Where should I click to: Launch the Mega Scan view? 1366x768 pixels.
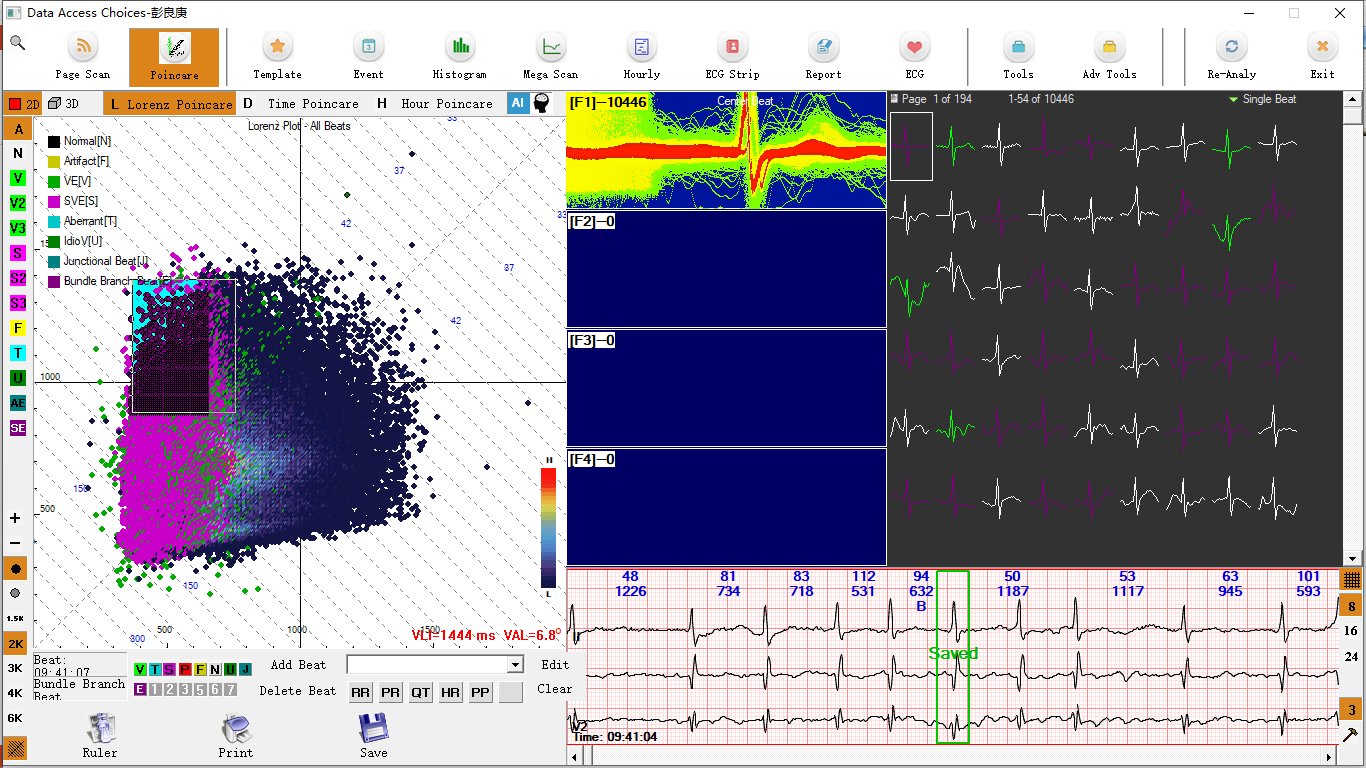click(x=551, y=56)
